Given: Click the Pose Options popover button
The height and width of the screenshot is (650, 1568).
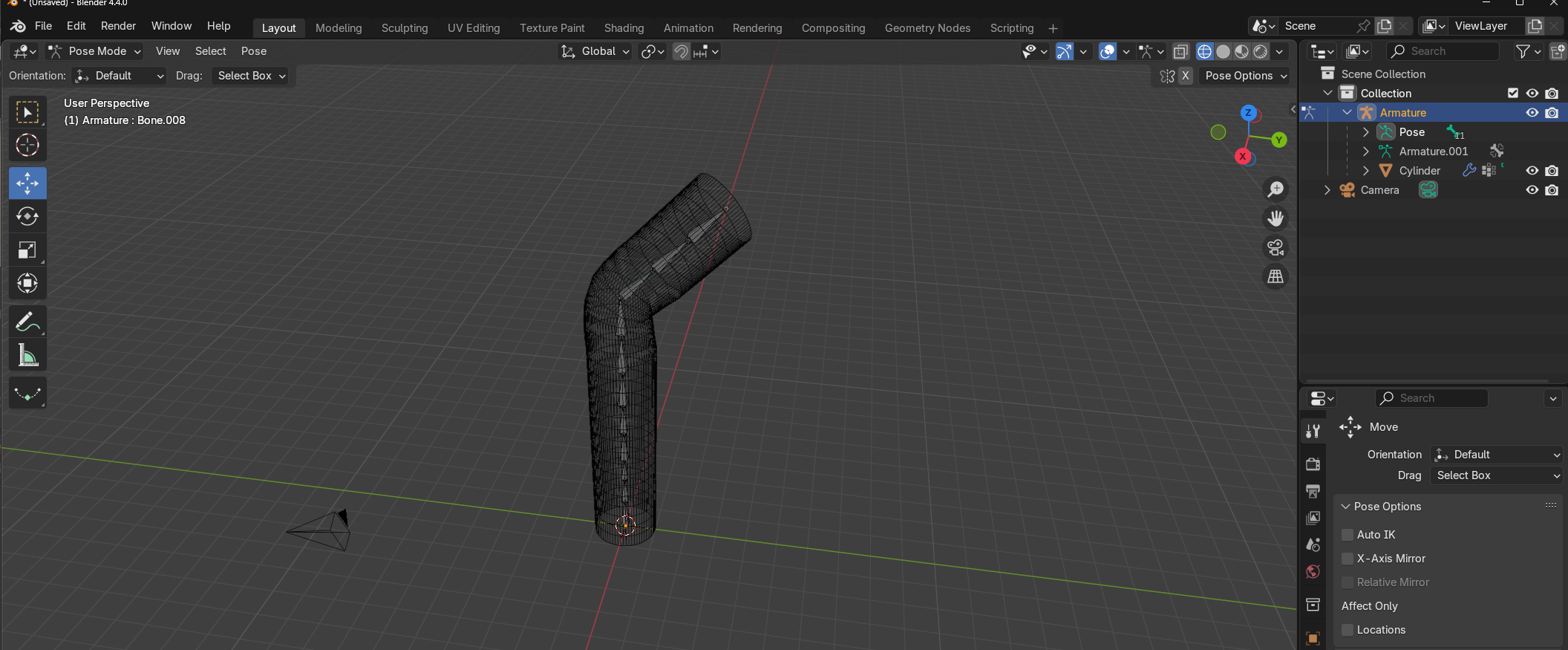Looking at the screenshot, I should [x=1245, y=76].
